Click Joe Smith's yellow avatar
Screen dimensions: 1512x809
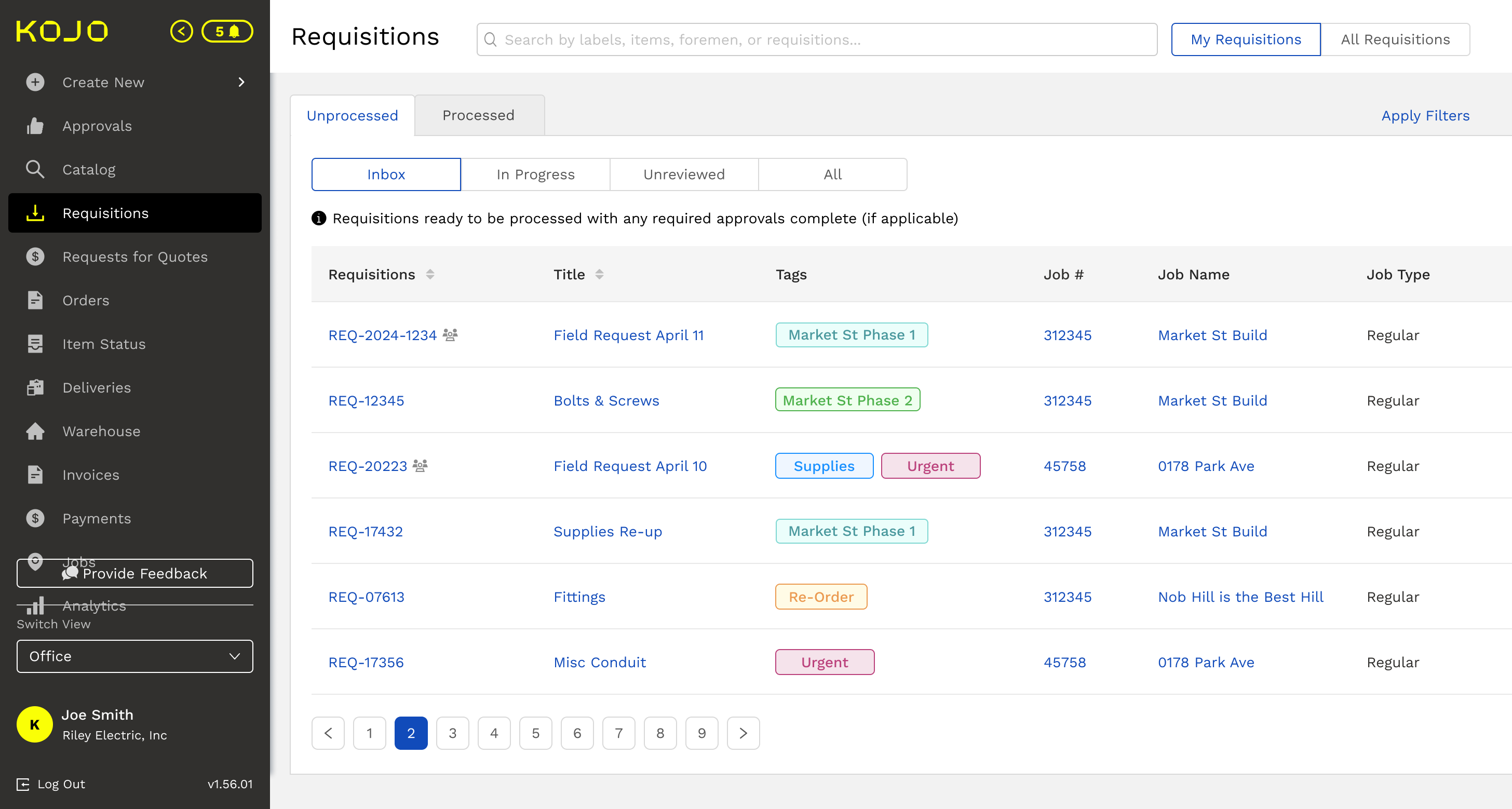(x=35, y=724)
